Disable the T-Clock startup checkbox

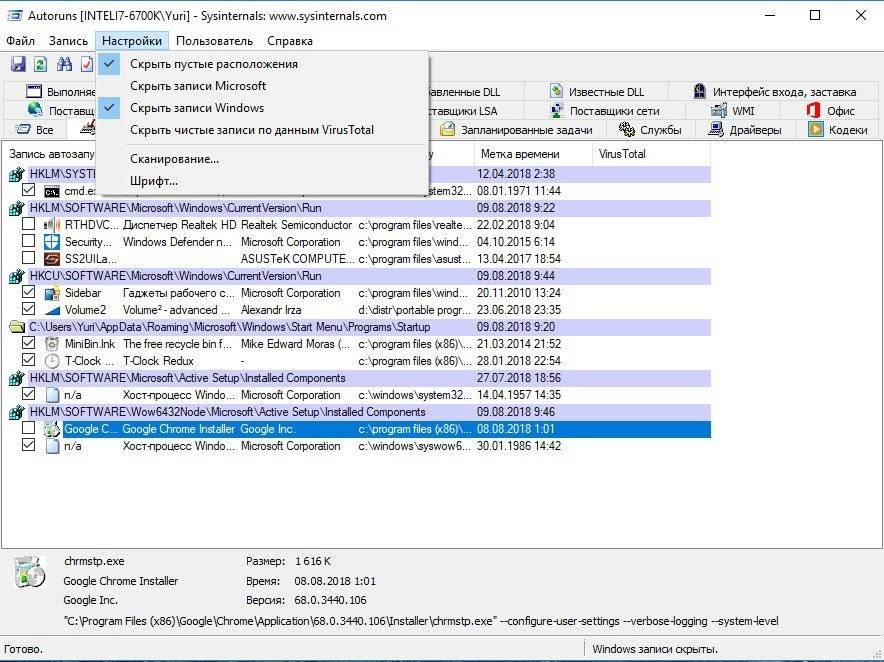[28, 360]
